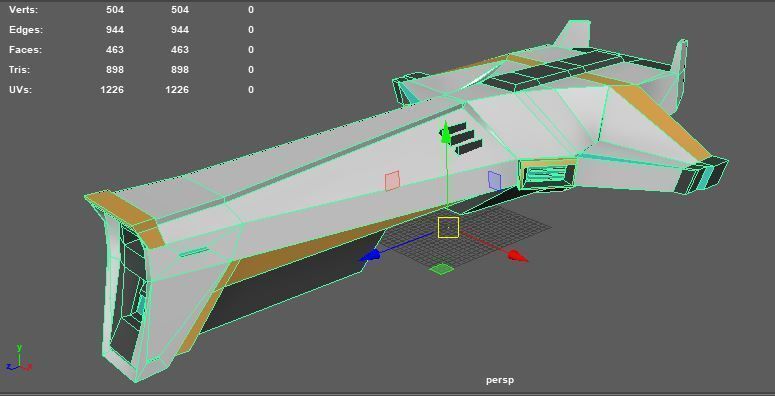Click the green Y-axis arrow of the manipulator
The height and width of the screenshot is (396, 775).
(x=446, y=133)
